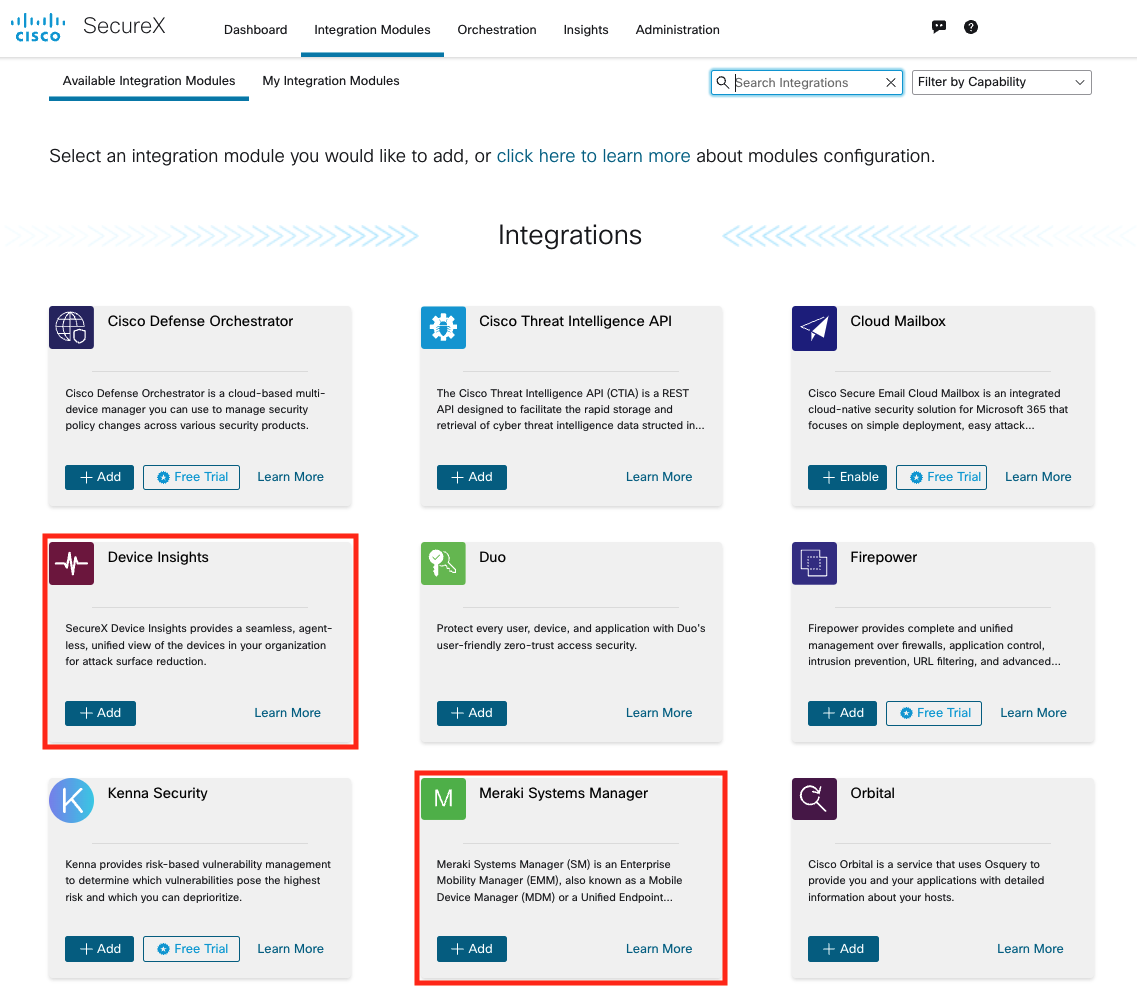This screenshot has width=1137, height=1000.
Task: Open the help question mark icon
Action: [970, 27]
